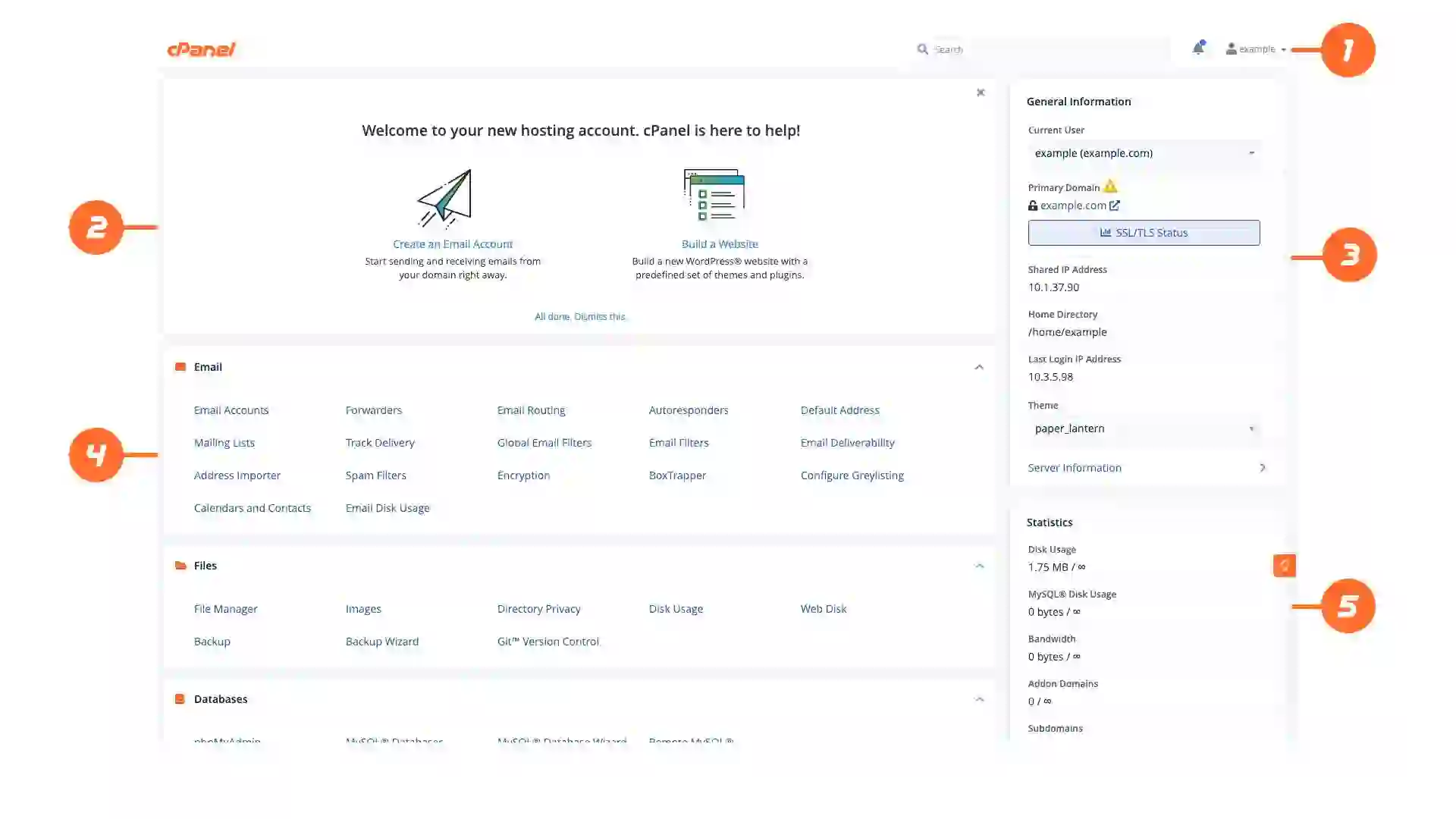The height and width of the screenshot is (819, 1456).
Task: Open Default Address
Action: (840, 410)
